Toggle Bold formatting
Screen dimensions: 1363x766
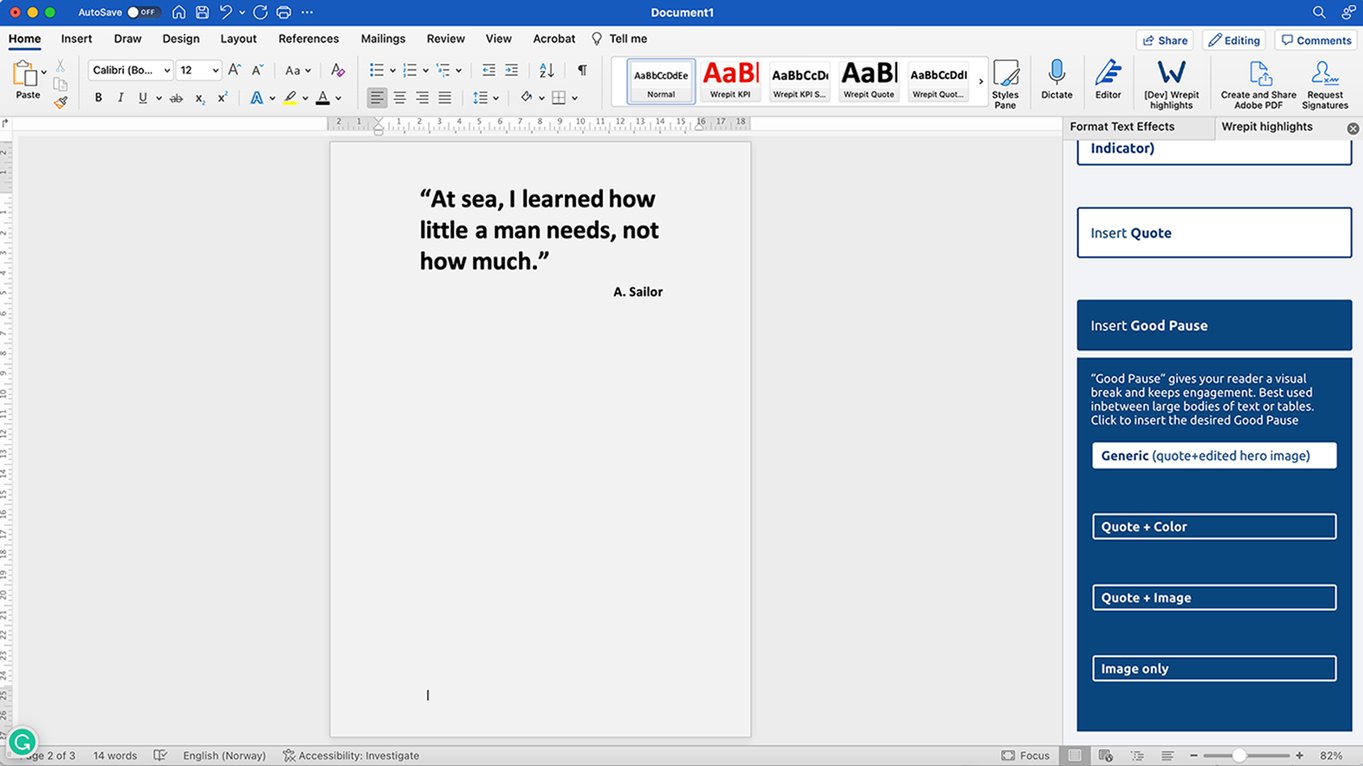tap(98, 98)
